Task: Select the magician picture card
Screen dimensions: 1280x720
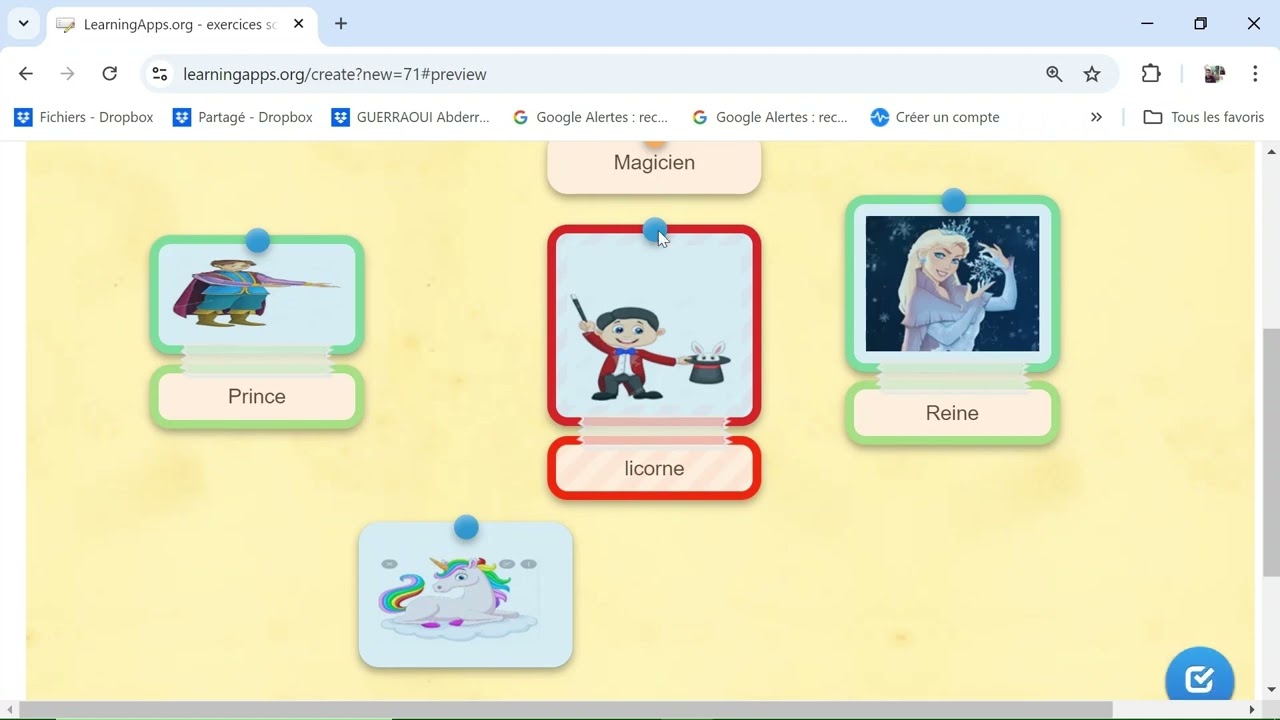Action: [654, 325]
